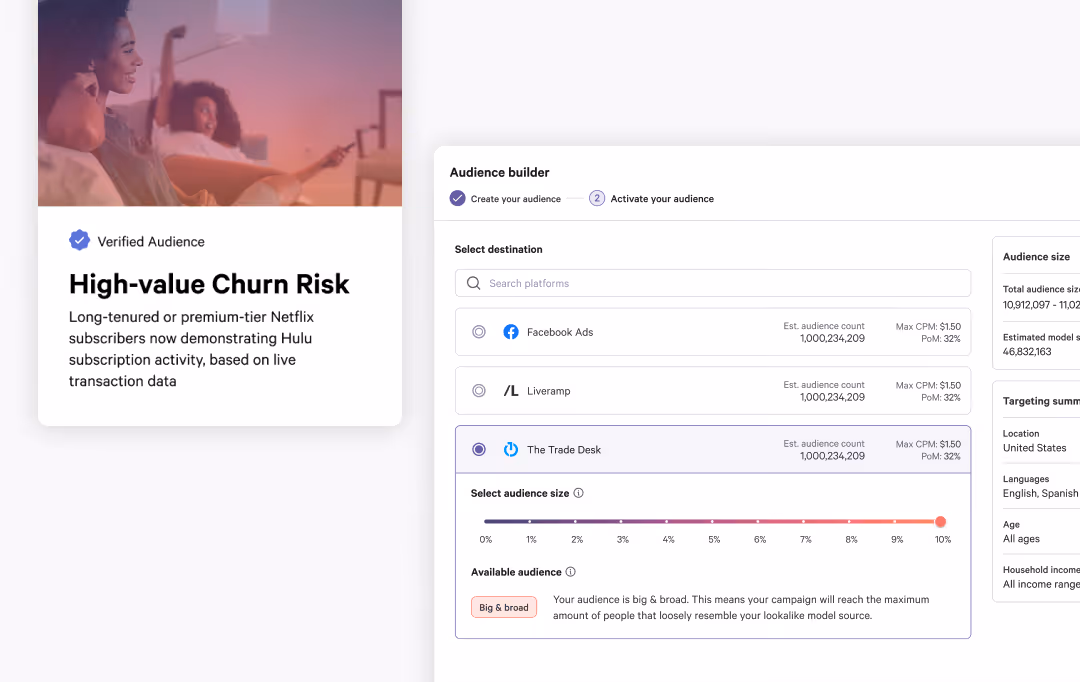Click the couple watching TV image

click(x=220, y=103)
